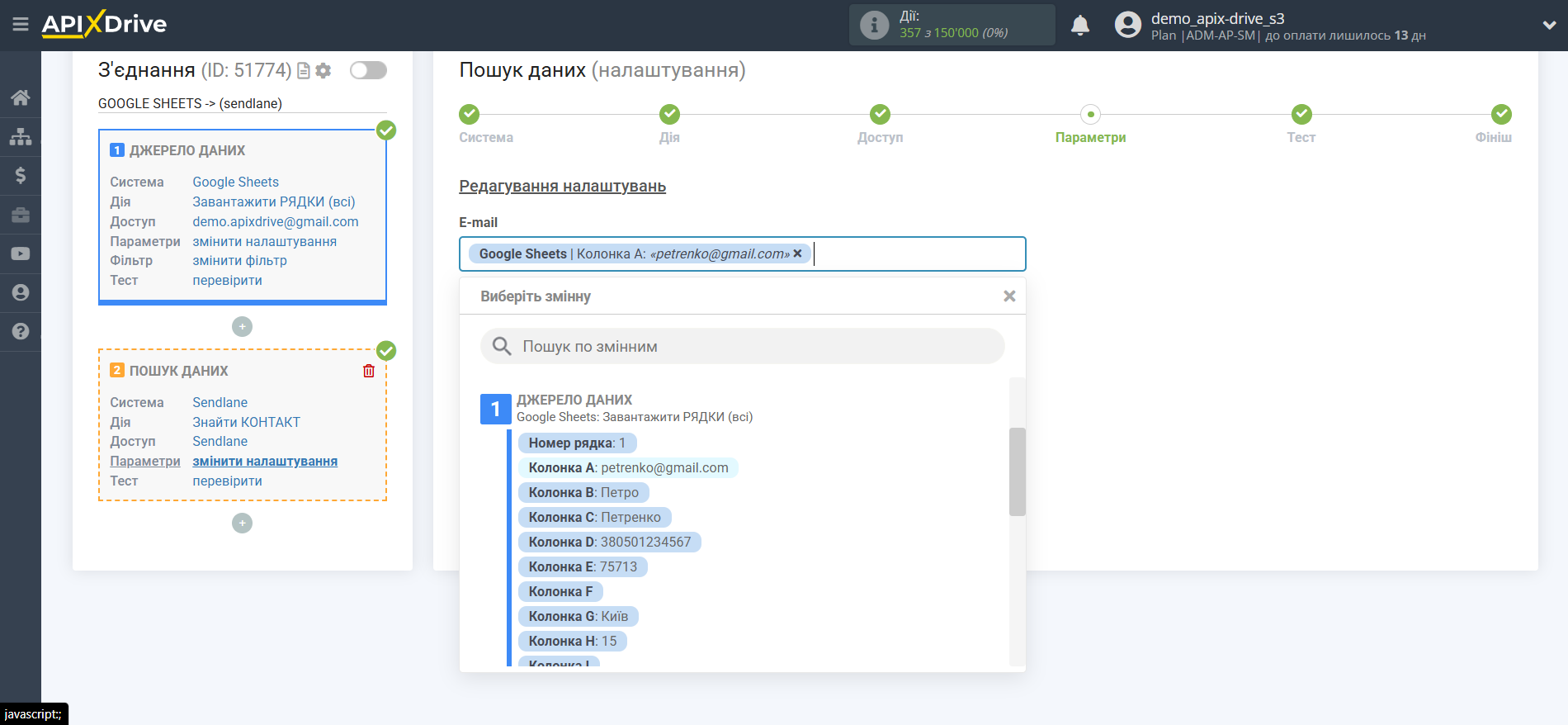This screenshot has width=1568, height=725.
Task: Select variable 'Номер рядка: 1'
Action: pos(577,443)
